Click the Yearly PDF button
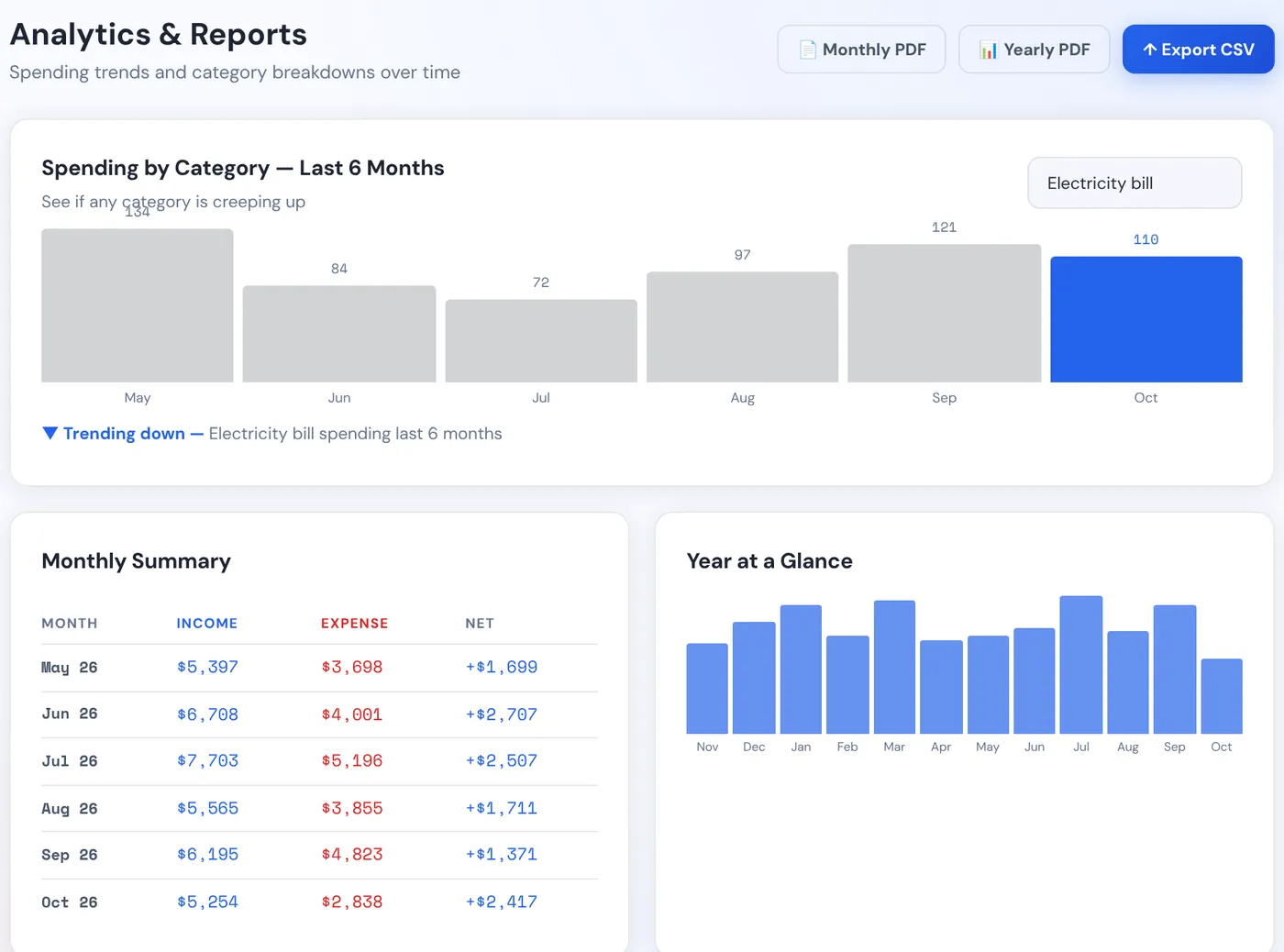1284x952 pixels. 1034,50
